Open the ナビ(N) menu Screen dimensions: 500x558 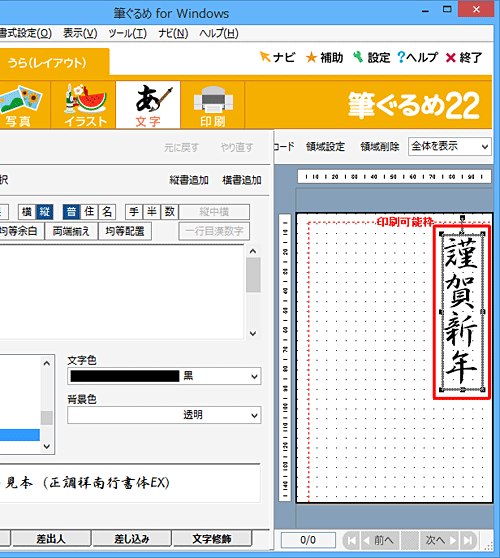173,33
